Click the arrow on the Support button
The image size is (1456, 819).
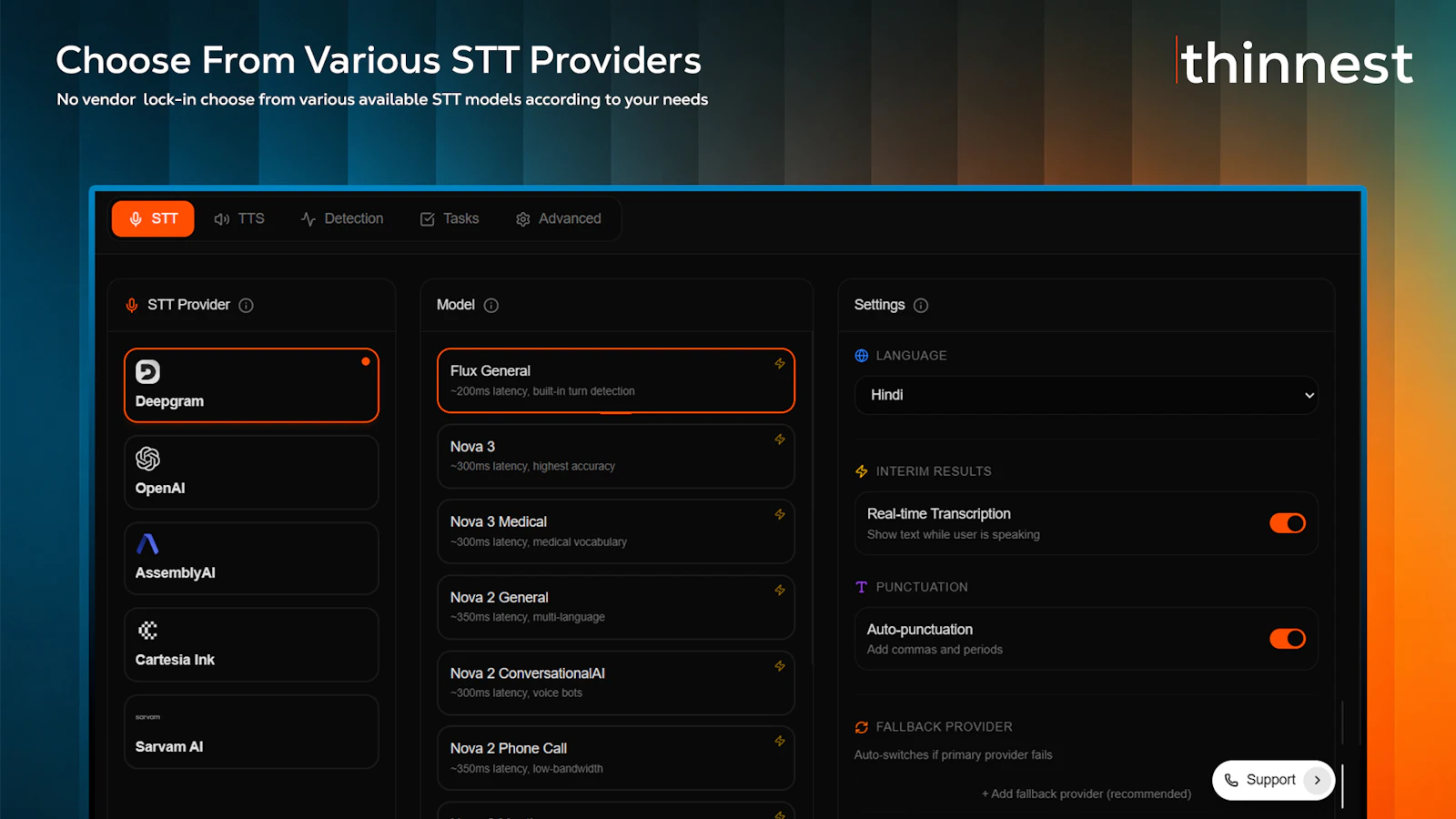[1317, 780]
